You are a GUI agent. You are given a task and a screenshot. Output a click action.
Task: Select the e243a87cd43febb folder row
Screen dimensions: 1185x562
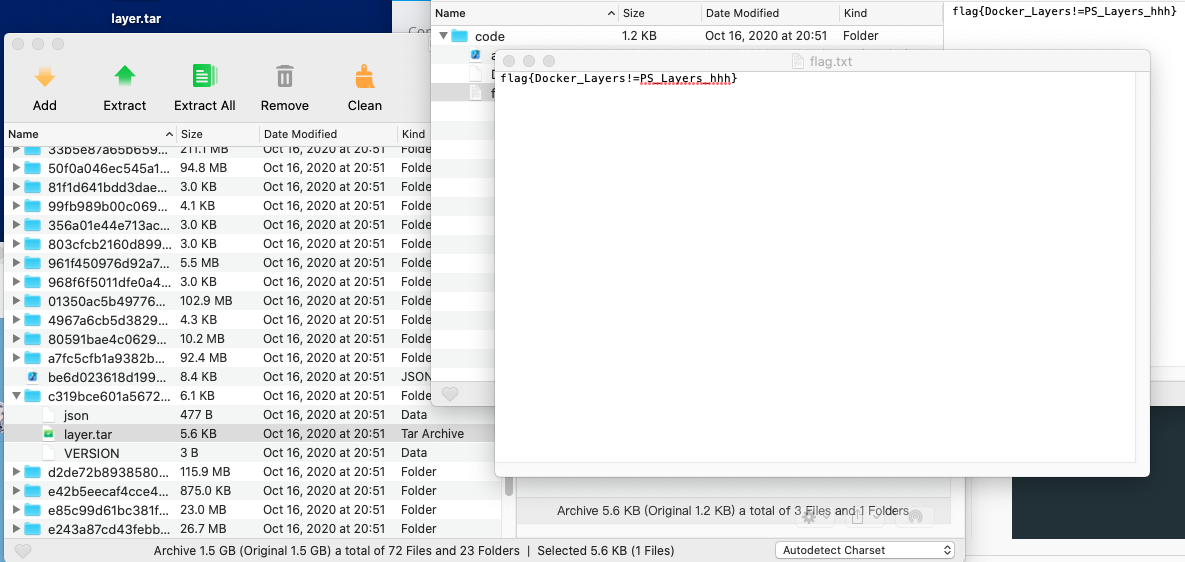252,529
